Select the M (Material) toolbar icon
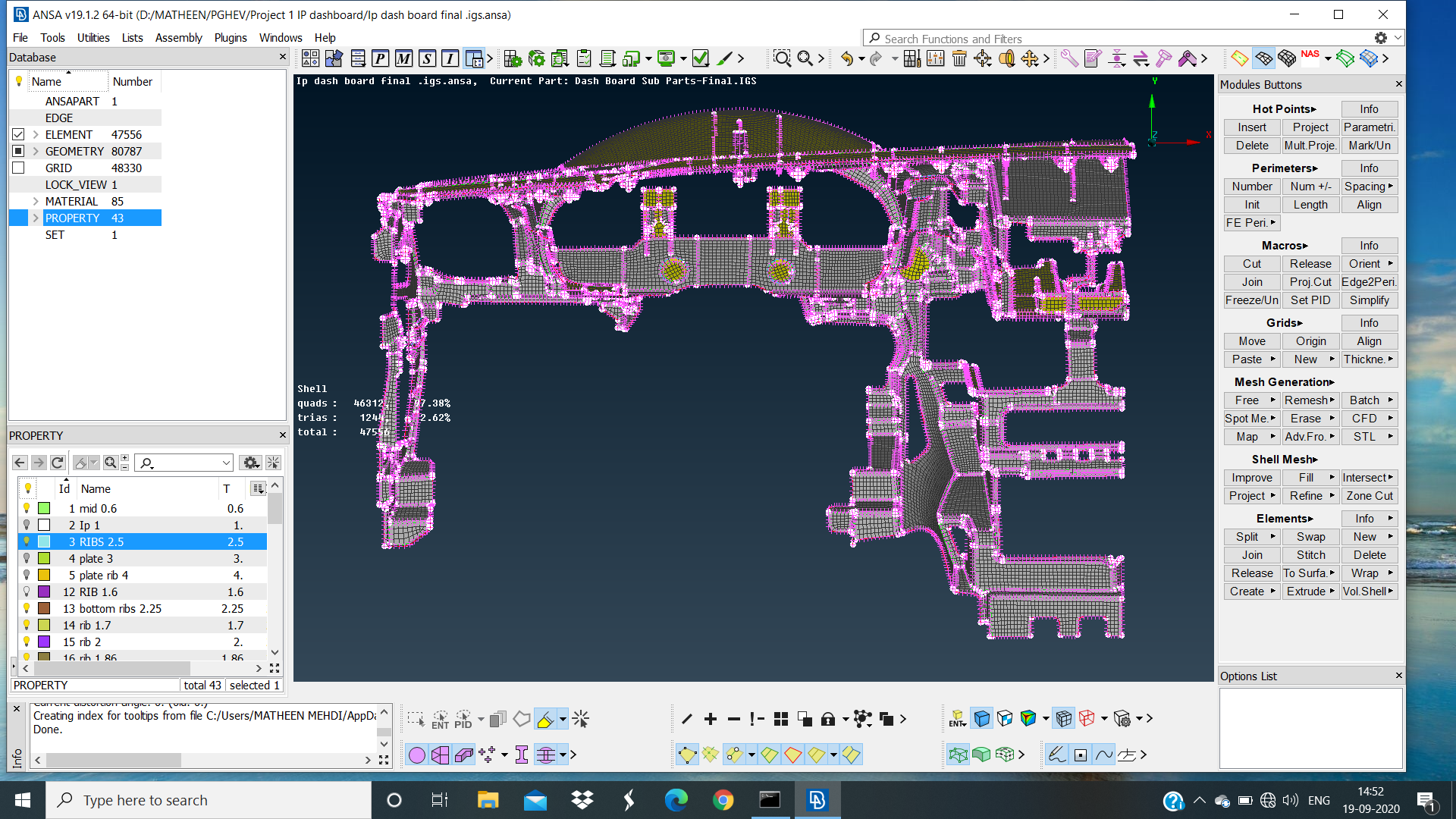 coord(402,58)
